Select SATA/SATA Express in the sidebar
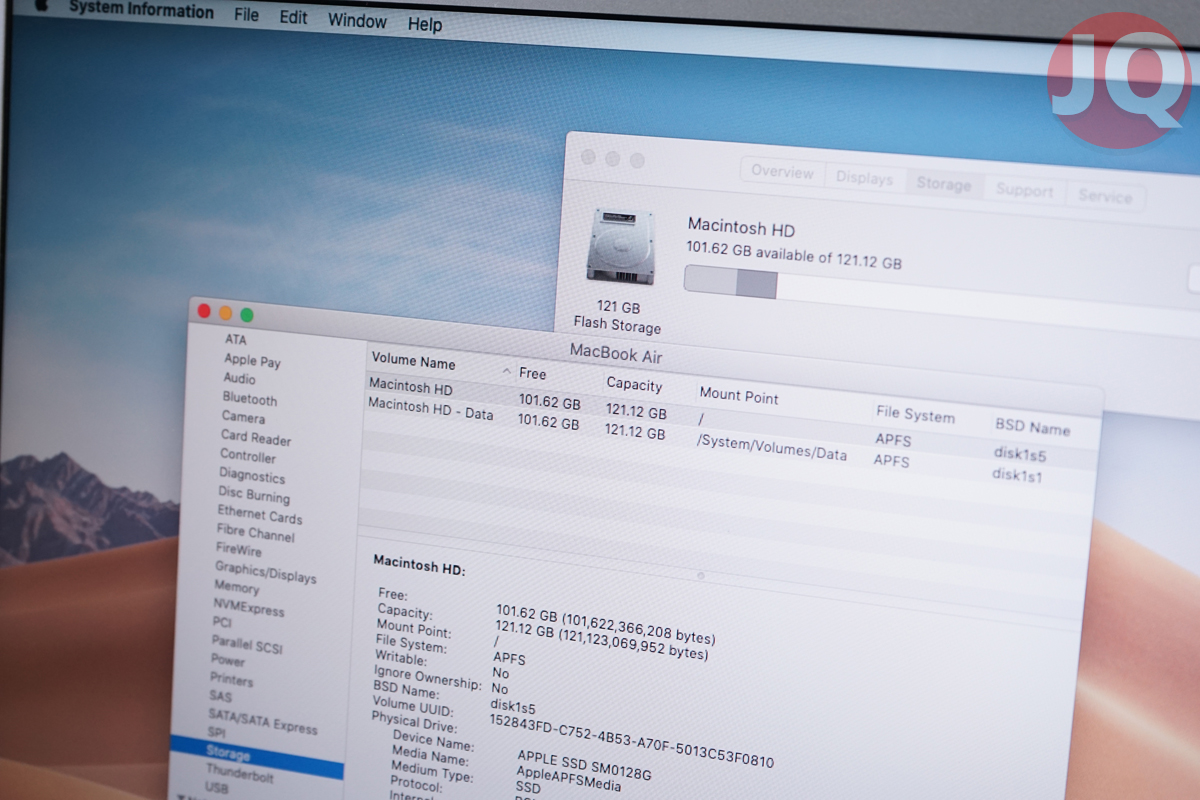The height and width of the screenshot is (800, 1200). (262, 721)
